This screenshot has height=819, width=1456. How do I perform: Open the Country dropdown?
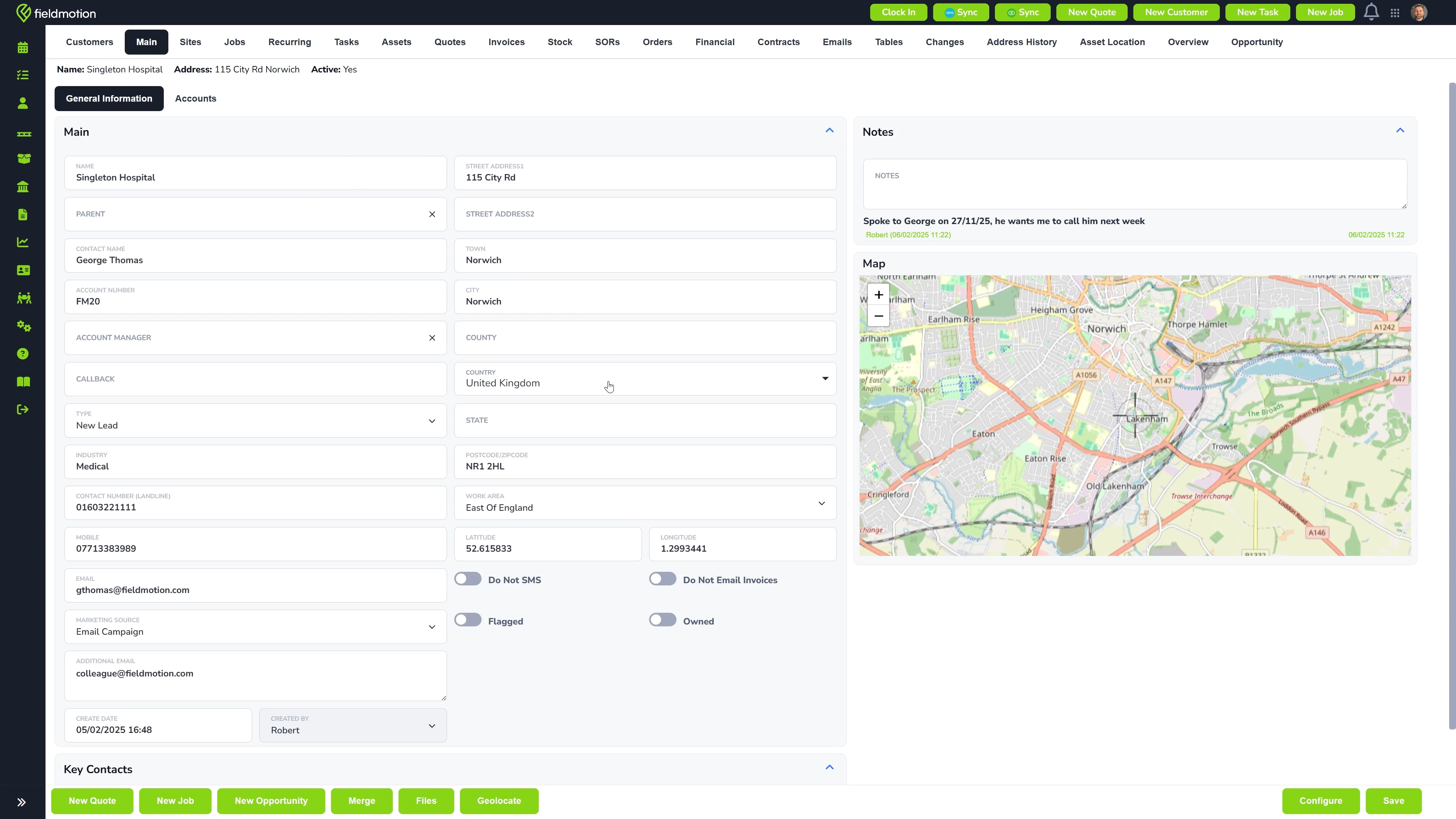[x=645, y=379]
